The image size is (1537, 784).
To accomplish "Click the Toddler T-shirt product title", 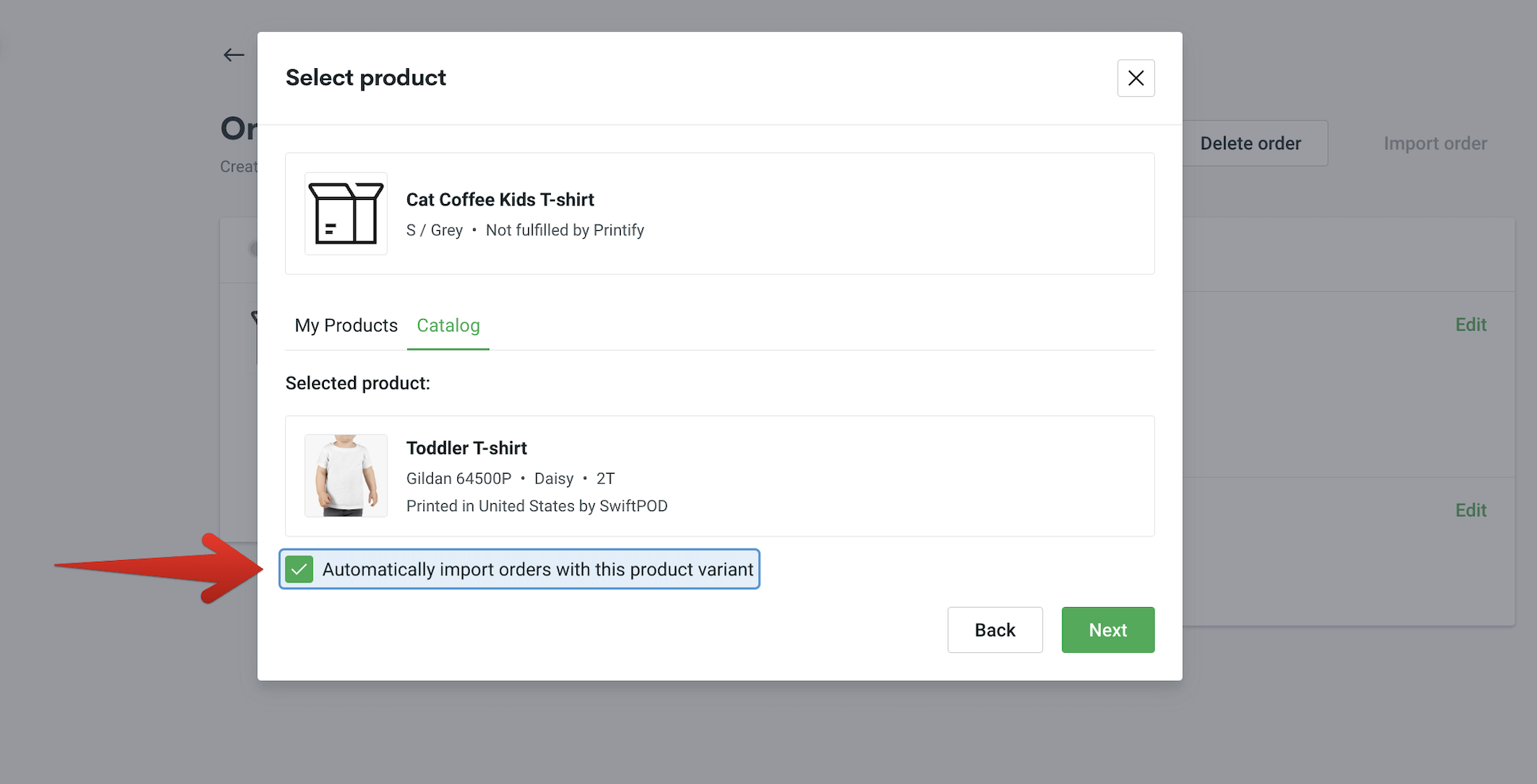I will tap(466, 448).
